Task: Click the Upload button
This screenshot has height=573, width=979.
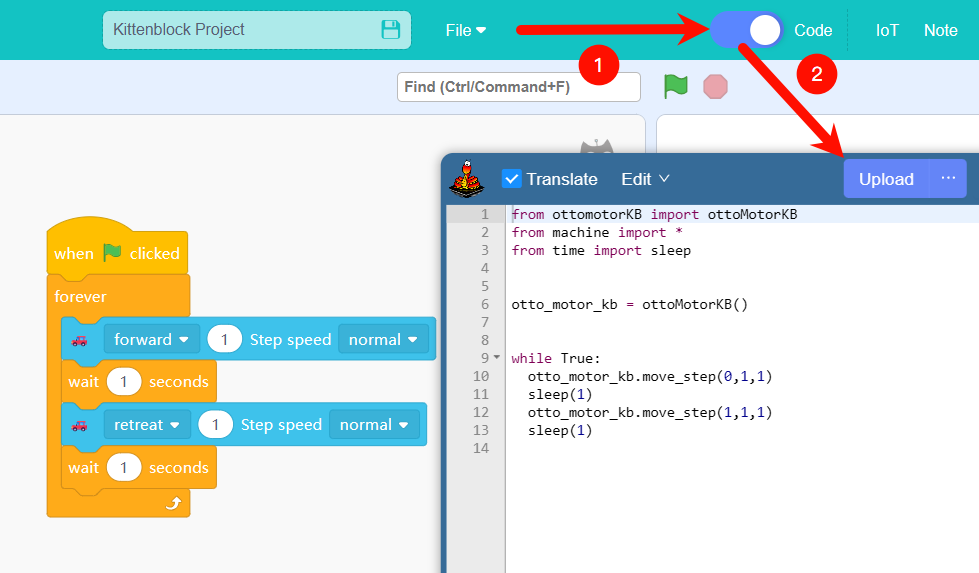Action: coord(886,179)
